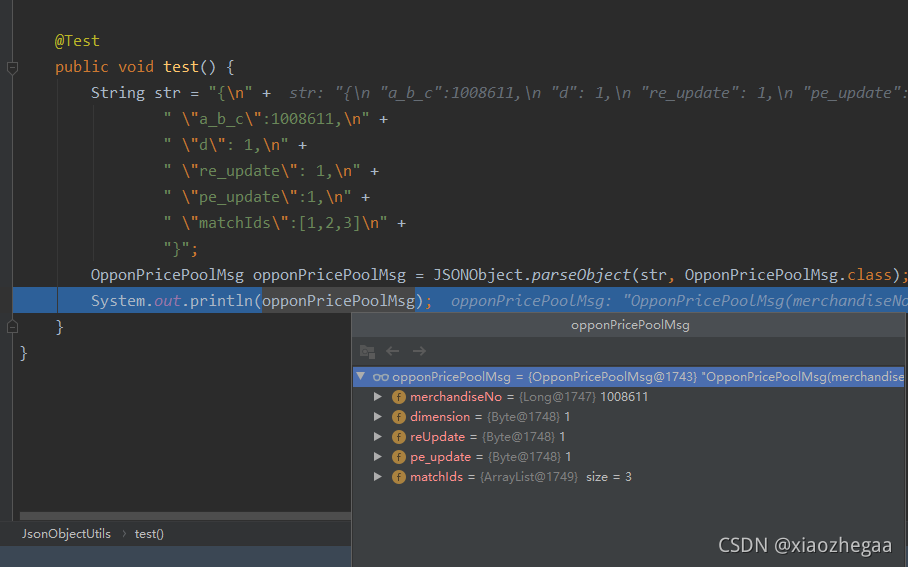Click the "a_b_c":1008611 string line
Viewport: 908px width, 567px height.
pyautogui.click(x=276, y=119)
